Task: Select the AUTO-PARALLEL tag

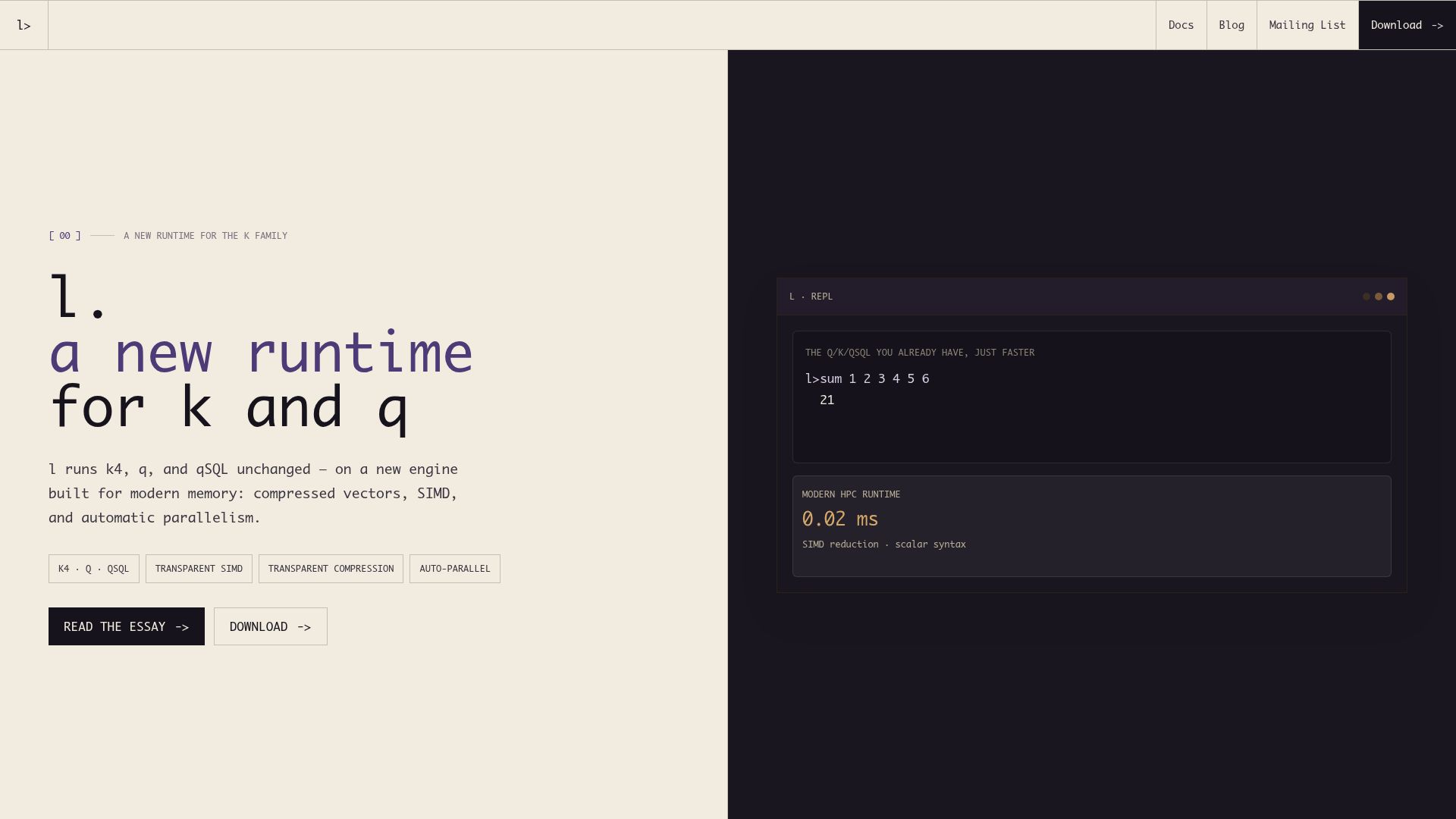Action: click(x=455, y=569)
